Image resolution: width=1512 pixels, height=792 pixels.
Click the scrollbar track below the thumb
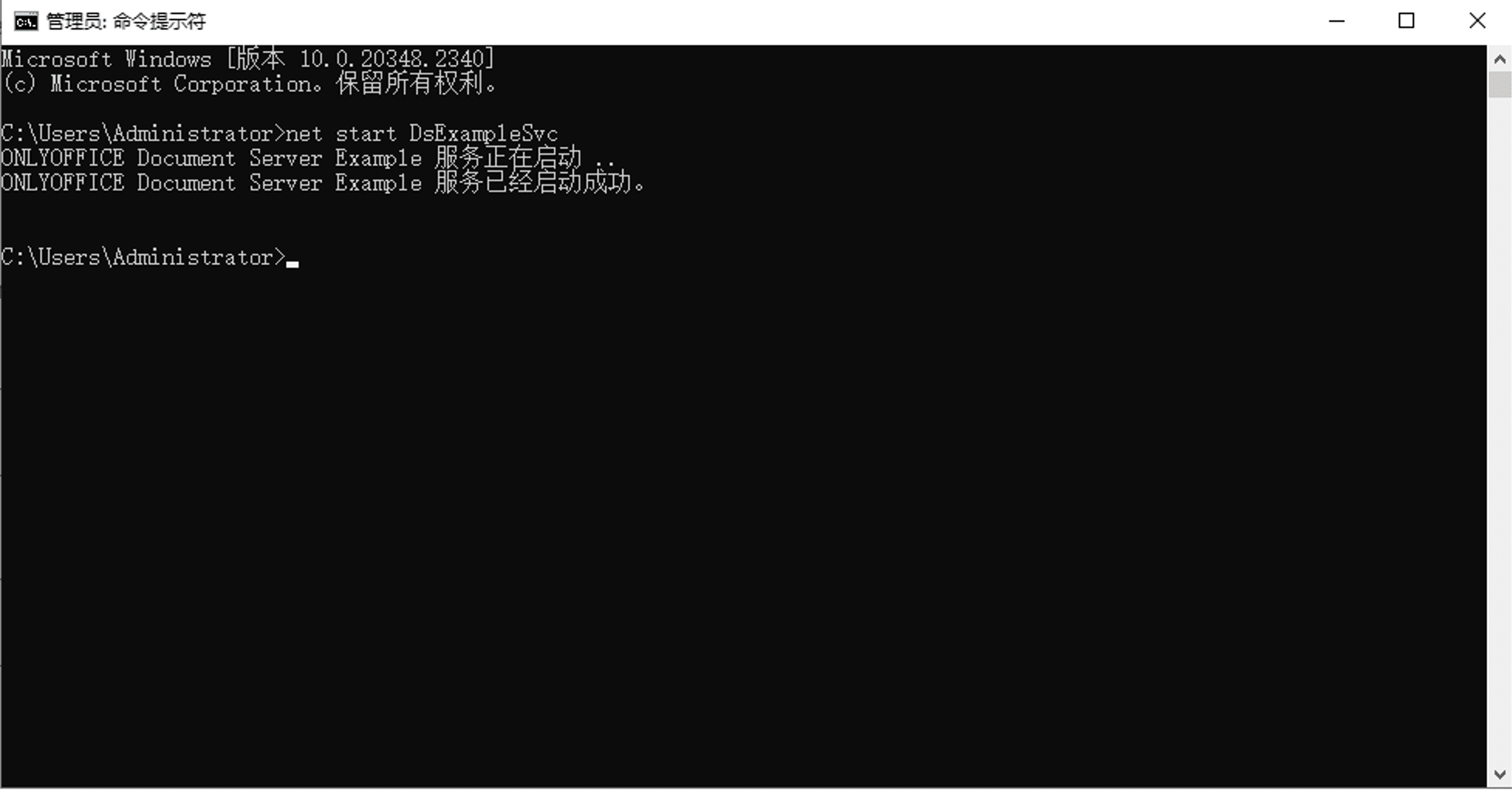coord(1499,429)
